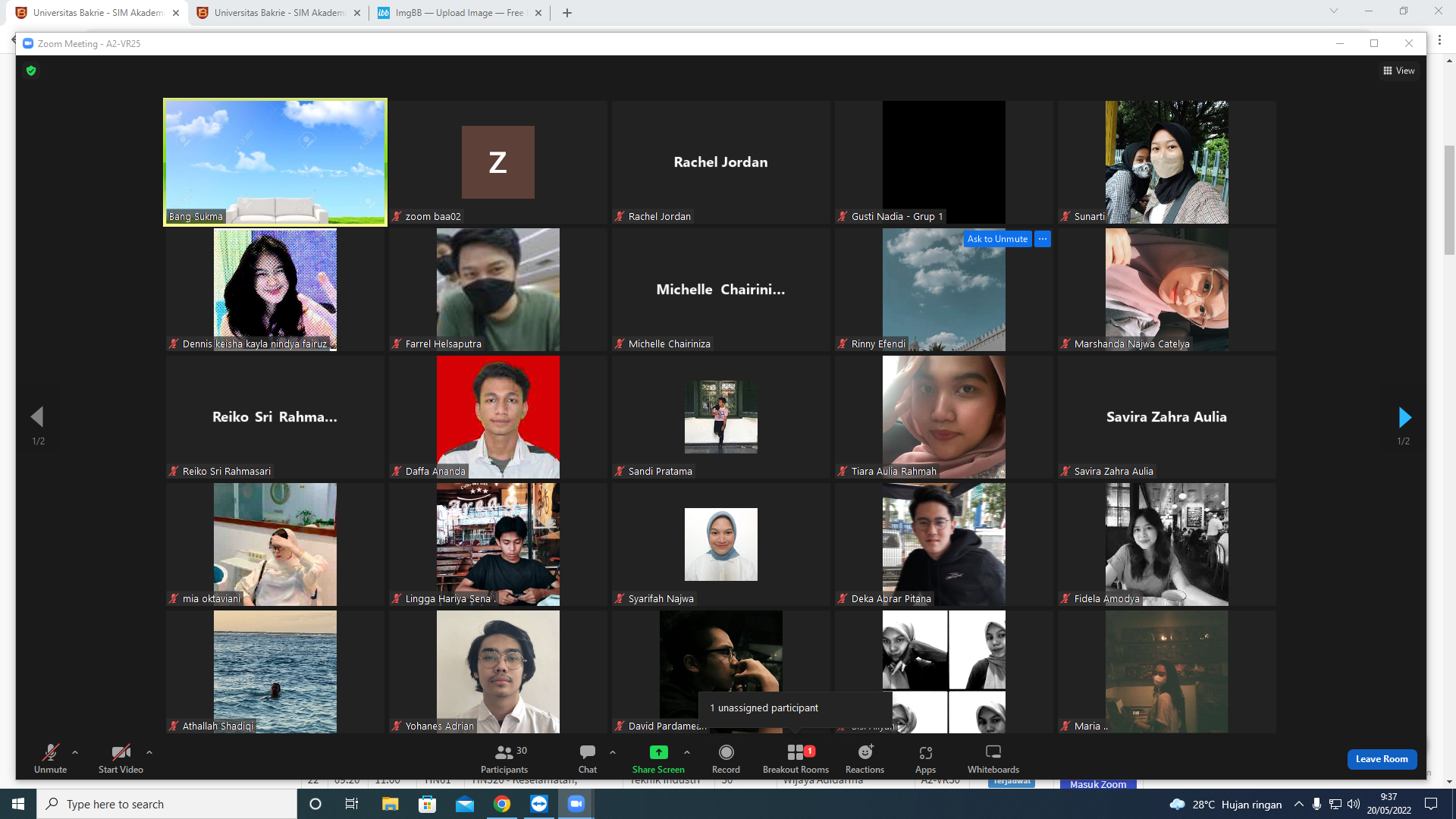
Task: Click the Marshanda Najwa Catelya name label
Action: click(x=1132, y=344)
